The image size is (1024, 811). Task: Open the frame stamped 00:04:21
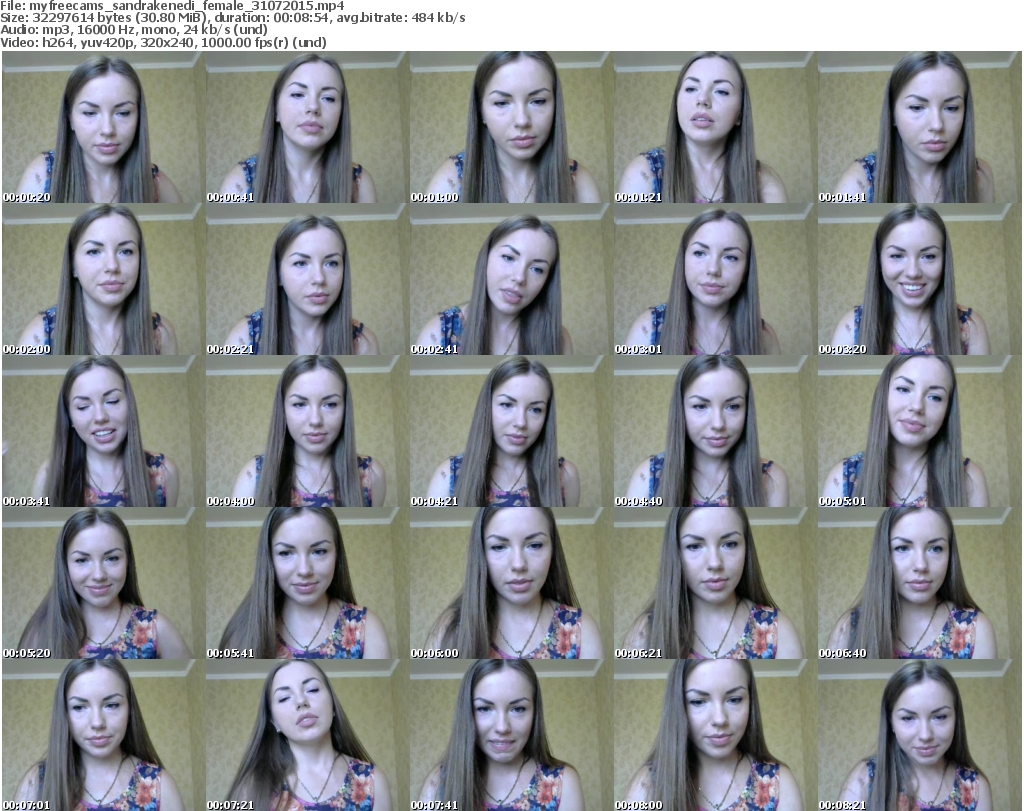point(511,432)
